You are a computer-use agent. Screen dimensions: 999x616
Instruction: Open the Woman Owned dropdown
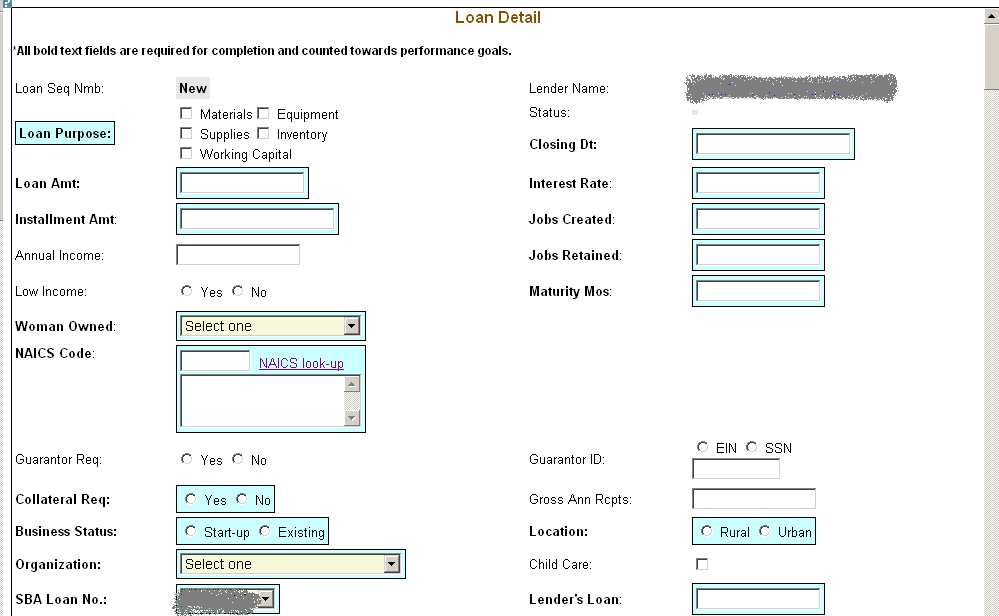(x=271, y=326)
